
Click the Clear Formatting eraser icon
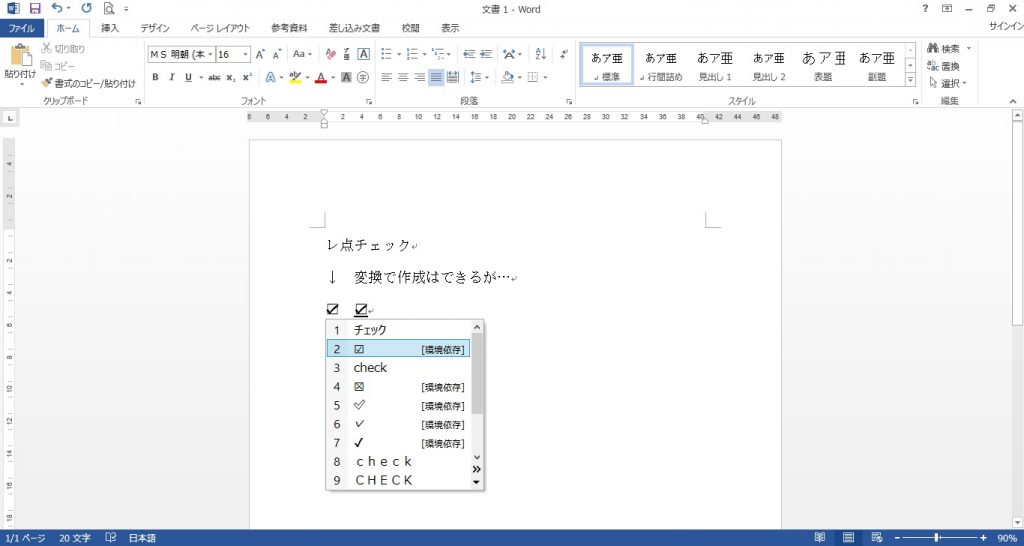tap(331, 54)
